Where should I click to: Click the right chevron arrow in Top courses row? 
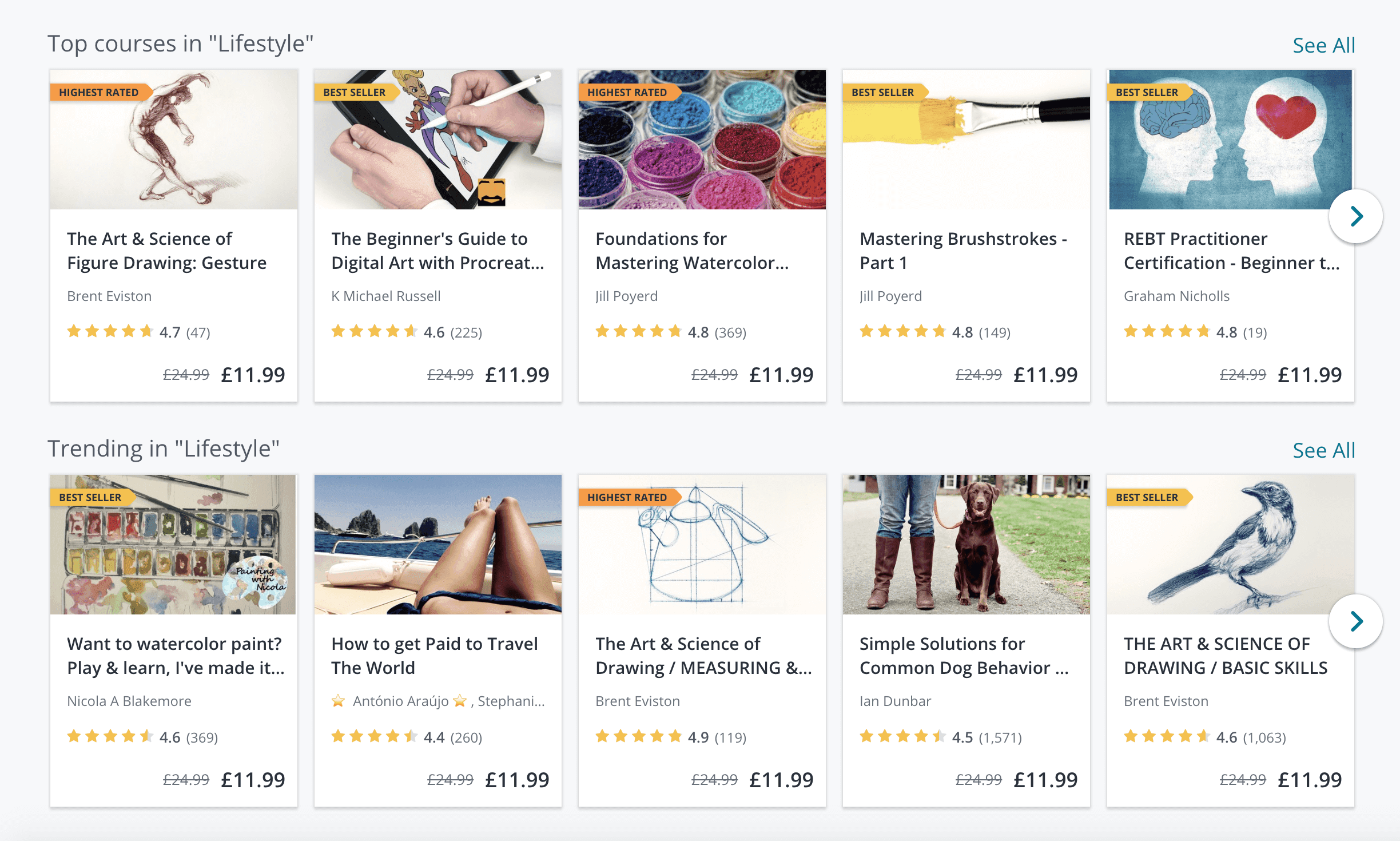point(1356,216)
